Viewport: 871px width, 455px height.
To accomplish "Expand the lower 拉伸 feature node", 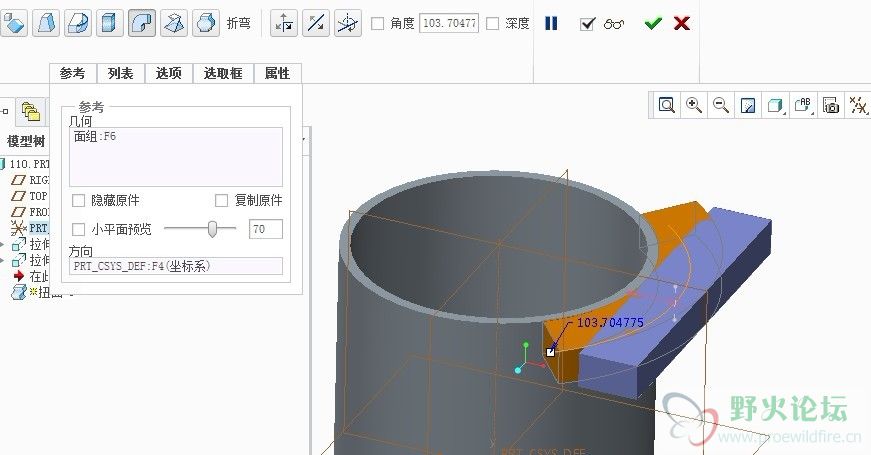I will 2,260.
